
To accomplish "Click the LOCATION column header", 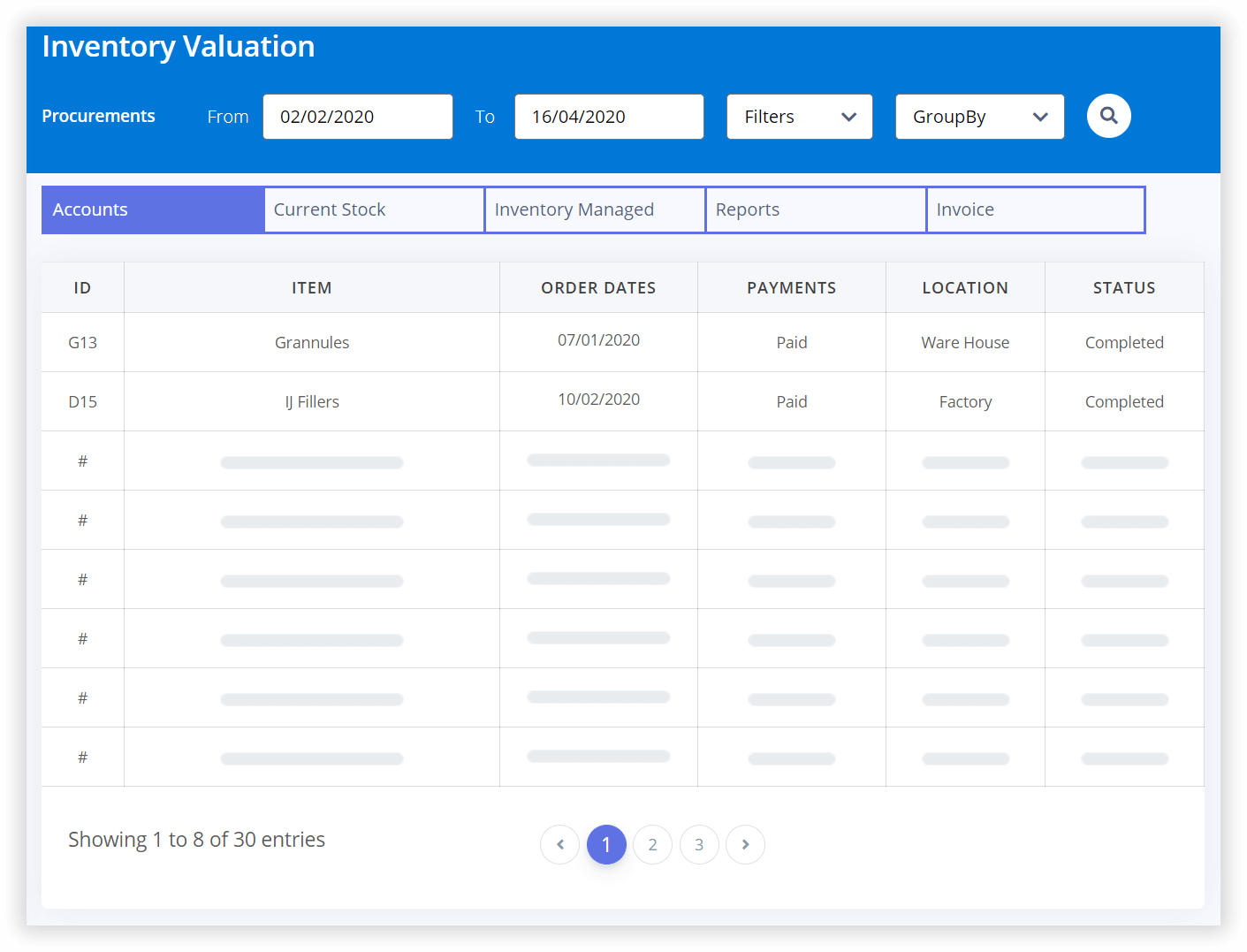I will tap(965, 287).
